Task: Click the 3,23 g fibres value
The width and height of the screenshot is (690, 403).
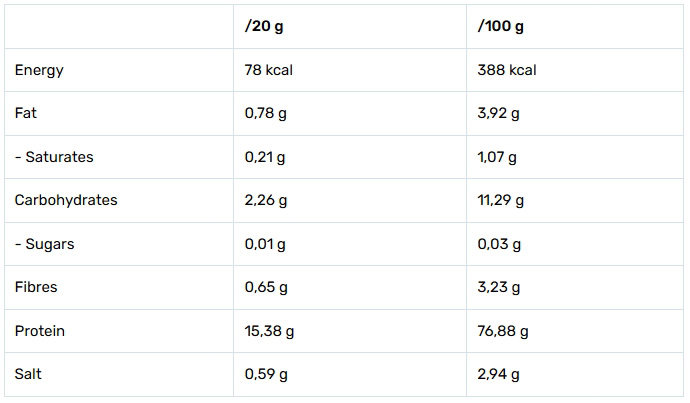Action: click(500, 287)
